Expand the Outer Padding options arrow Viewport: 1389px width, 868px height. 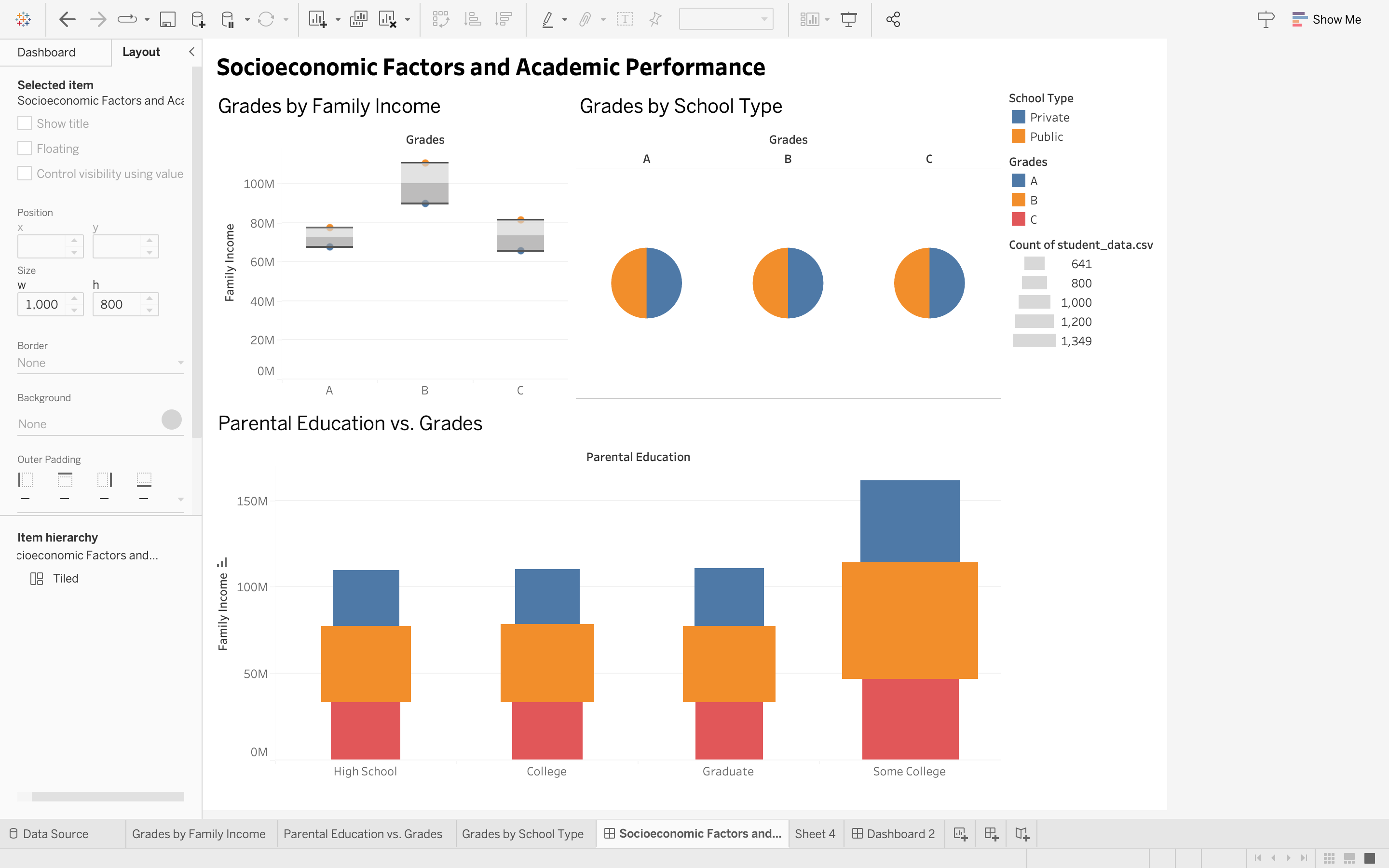pyautogui.click(x=181, y=499)
